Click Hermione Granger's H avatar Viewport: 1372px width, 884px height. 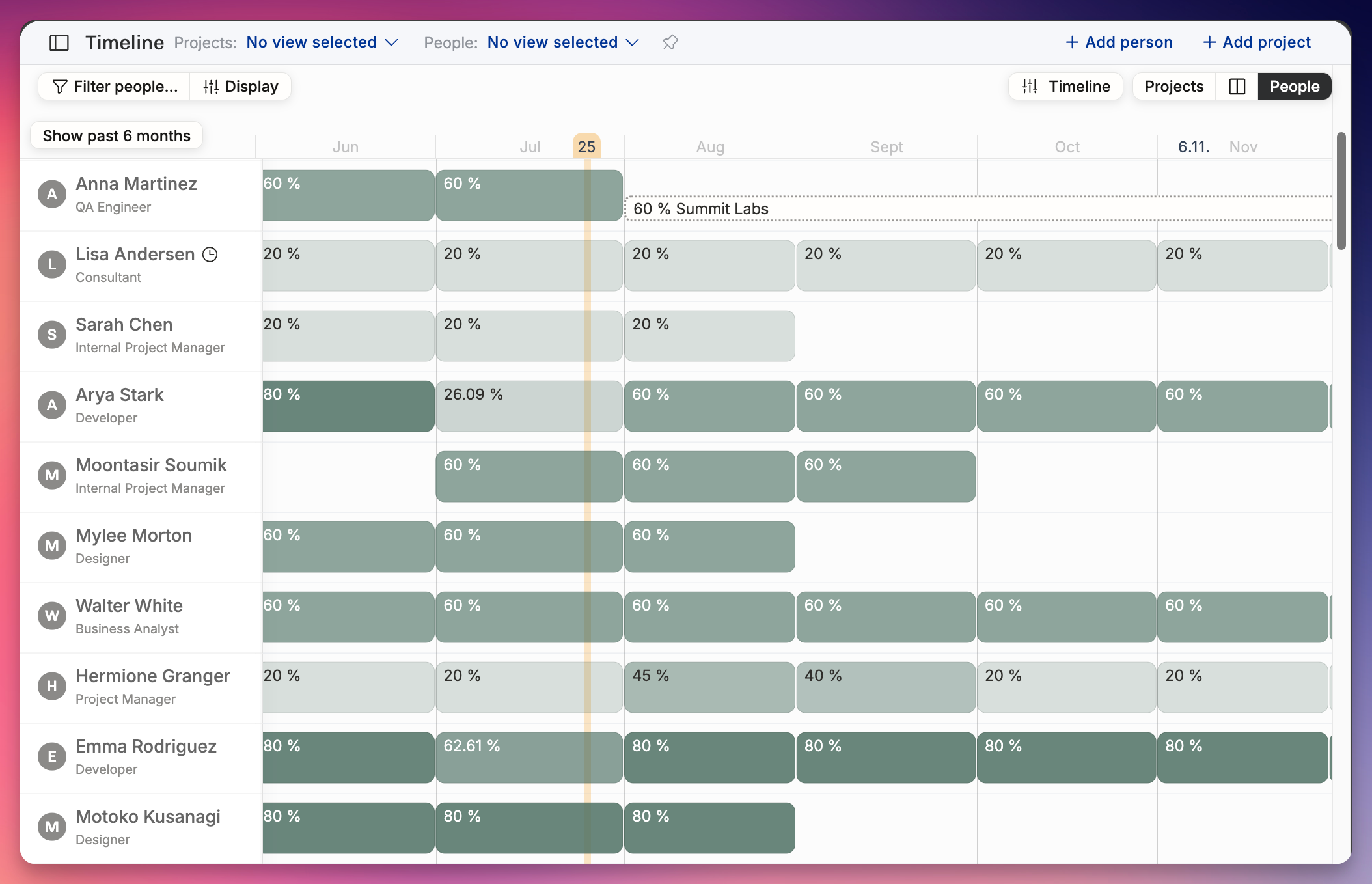pyautogui.click(x=52, y=686)
